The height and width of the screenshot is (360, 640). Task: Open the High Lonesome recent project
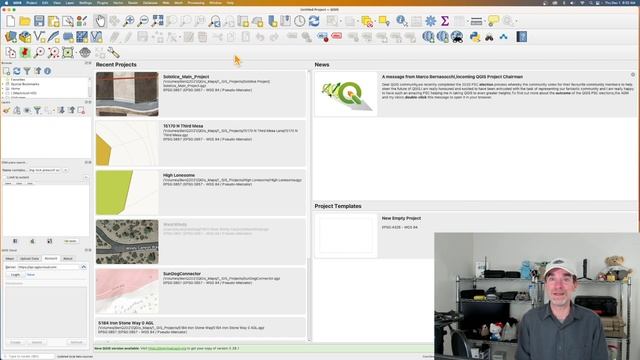200,193
